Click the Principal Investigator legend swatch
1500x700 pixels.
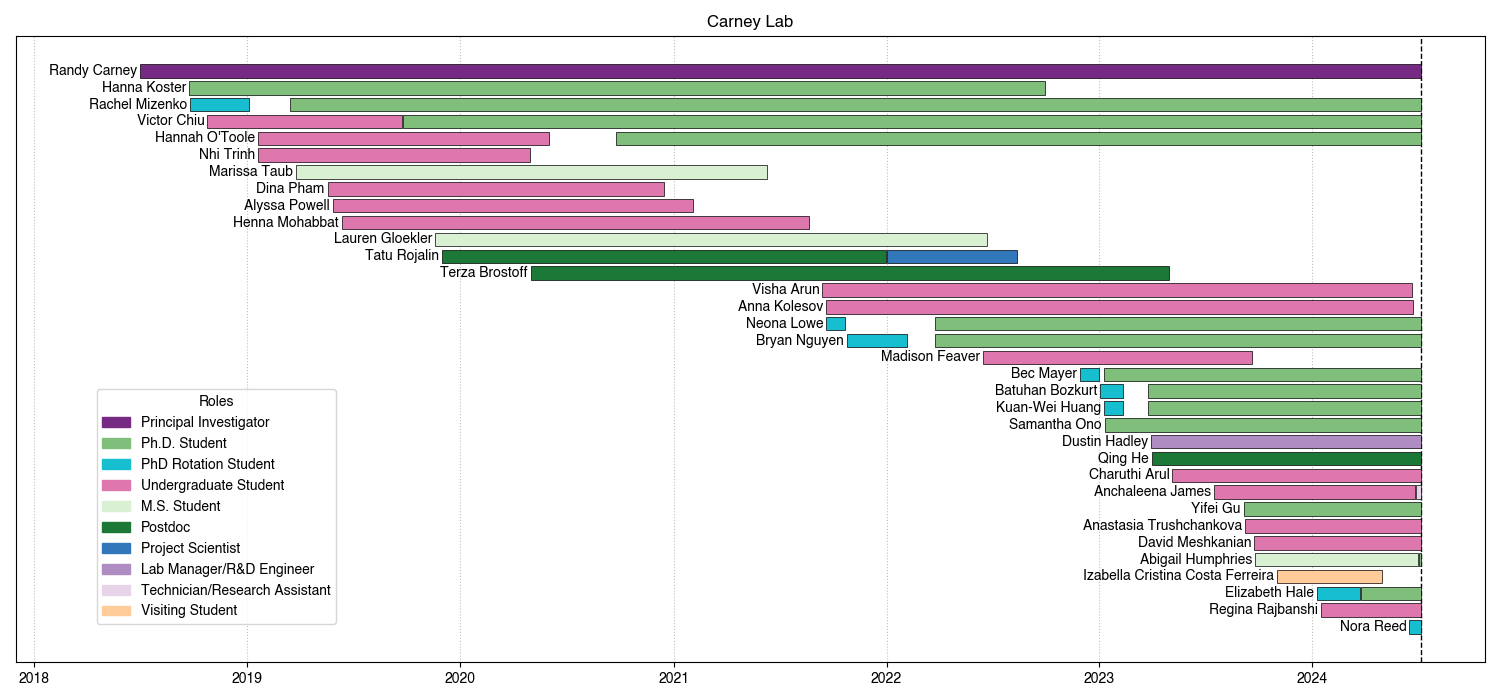[x=116, y=422]
